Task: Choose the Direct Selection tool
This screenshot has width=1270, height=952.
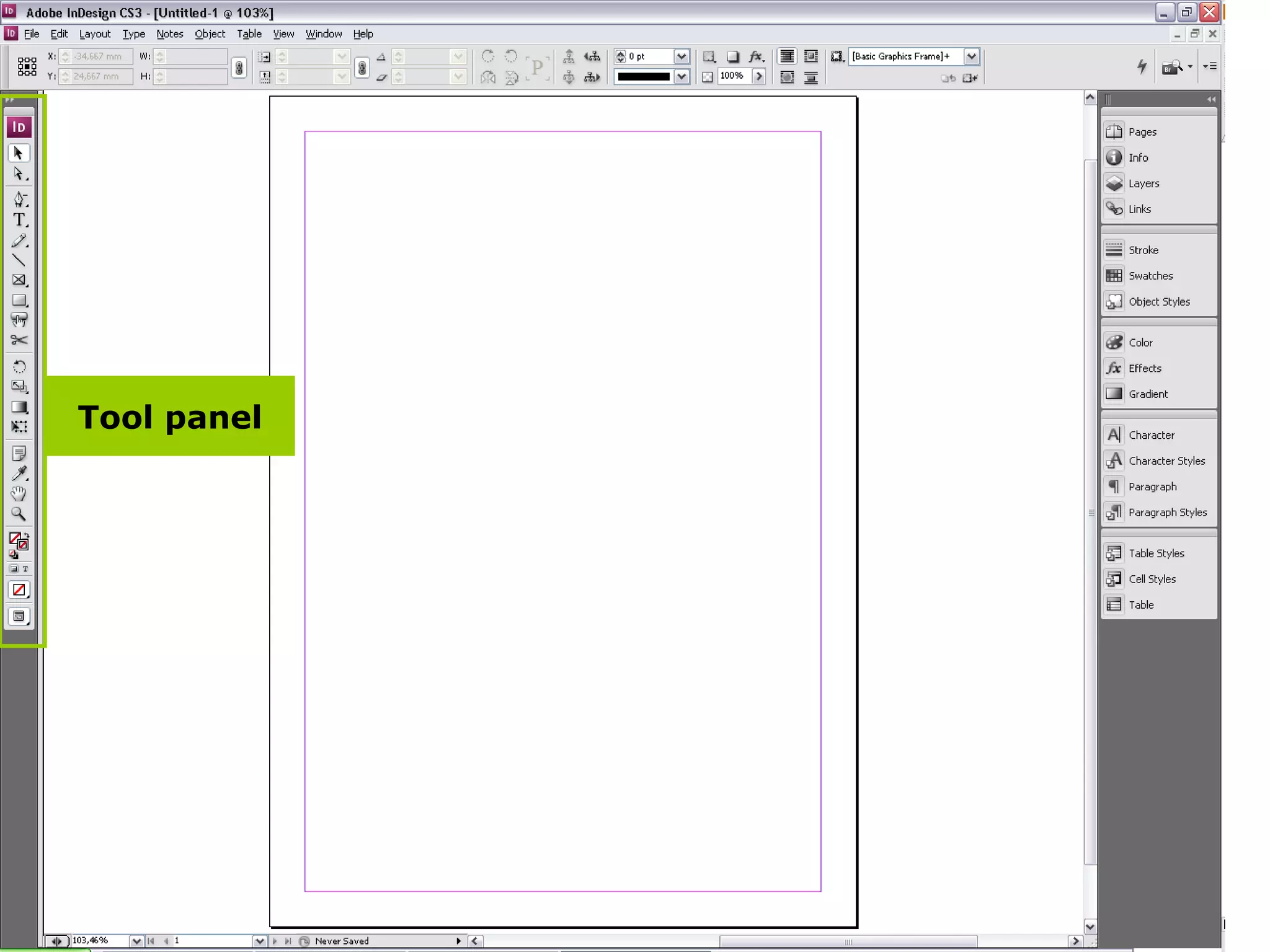Action: pos(19,174)
